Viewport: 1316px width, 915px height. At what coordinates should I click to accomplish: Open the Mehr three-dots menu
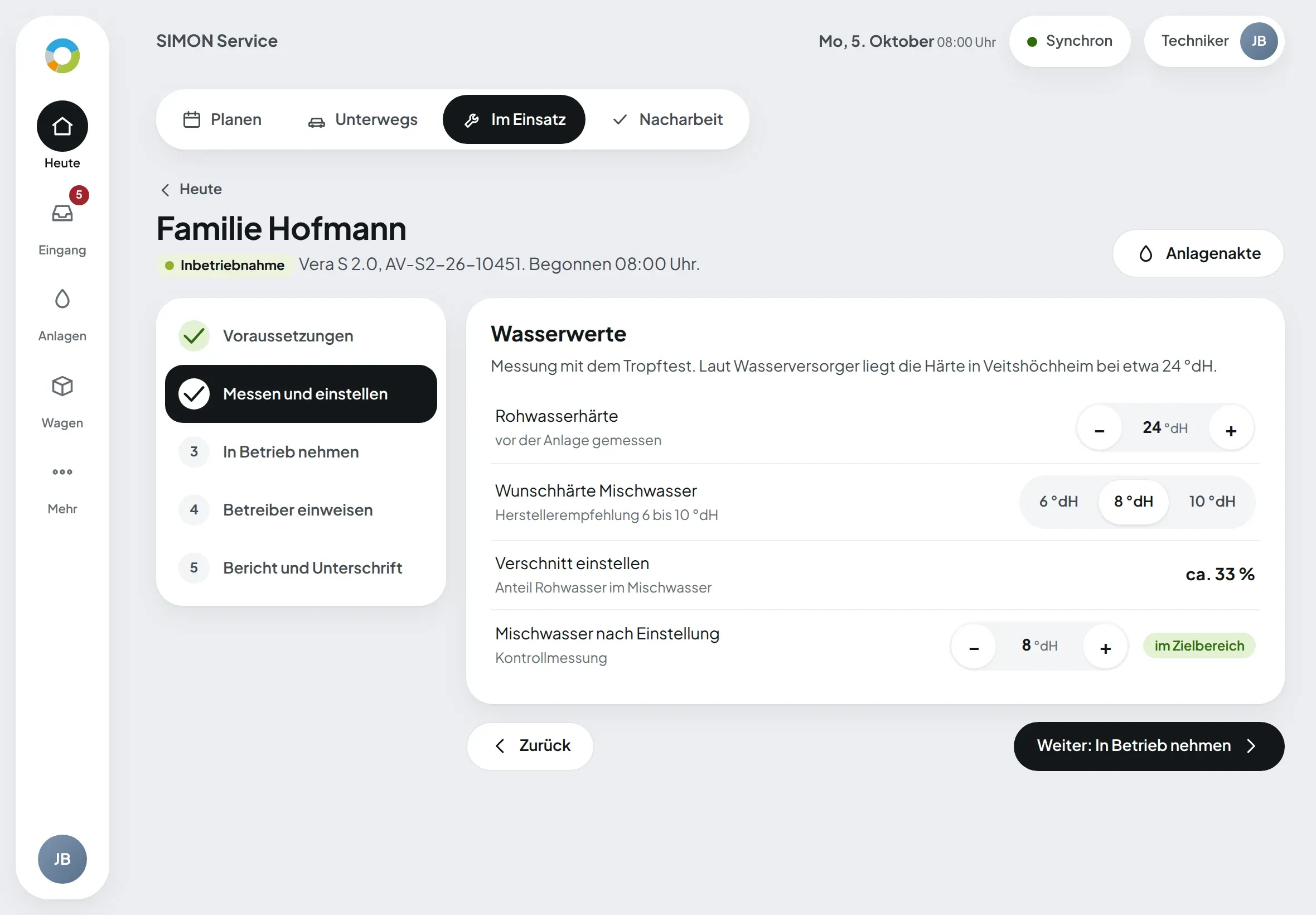click(62, 472)
